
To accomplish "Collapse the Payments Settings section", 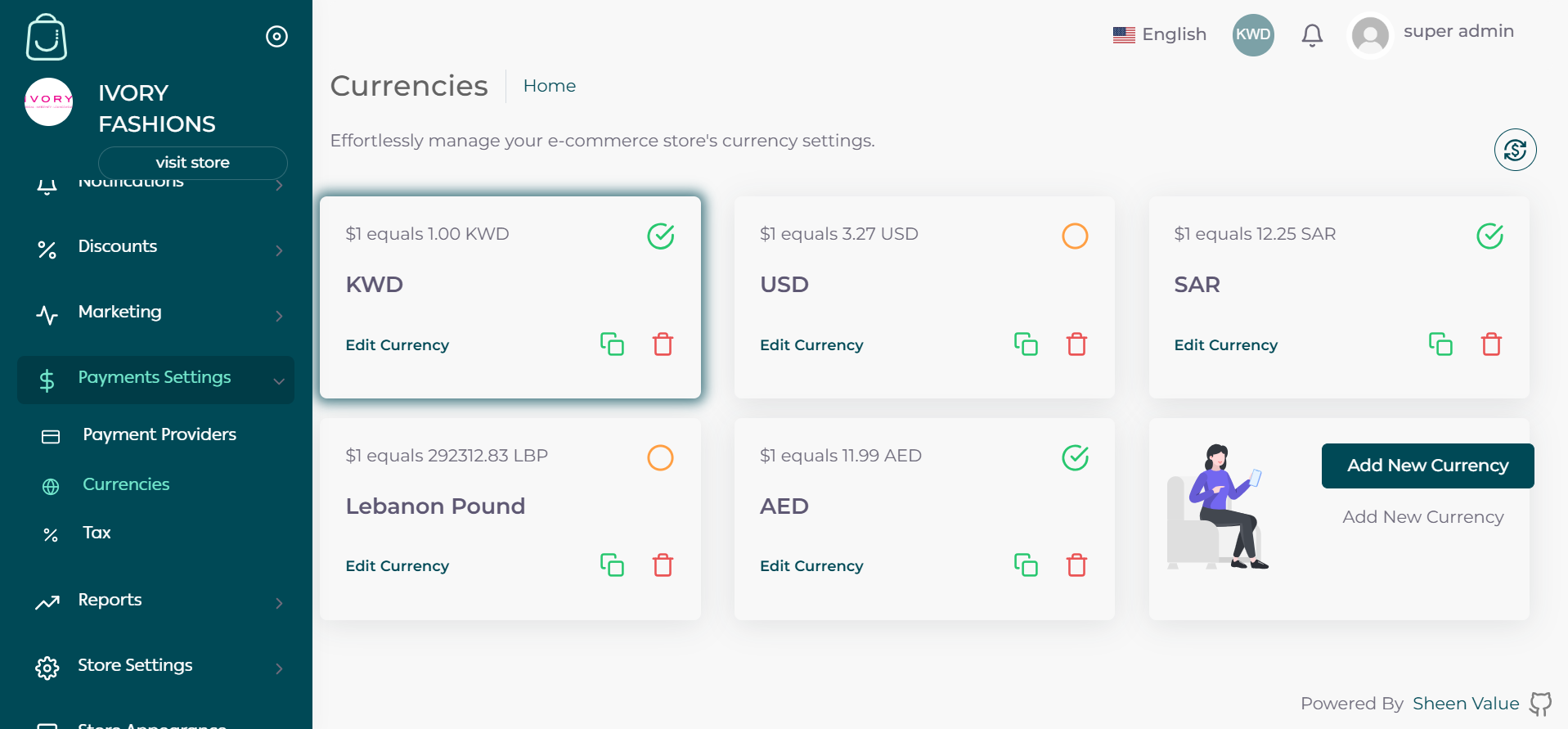I will point(155,380).
